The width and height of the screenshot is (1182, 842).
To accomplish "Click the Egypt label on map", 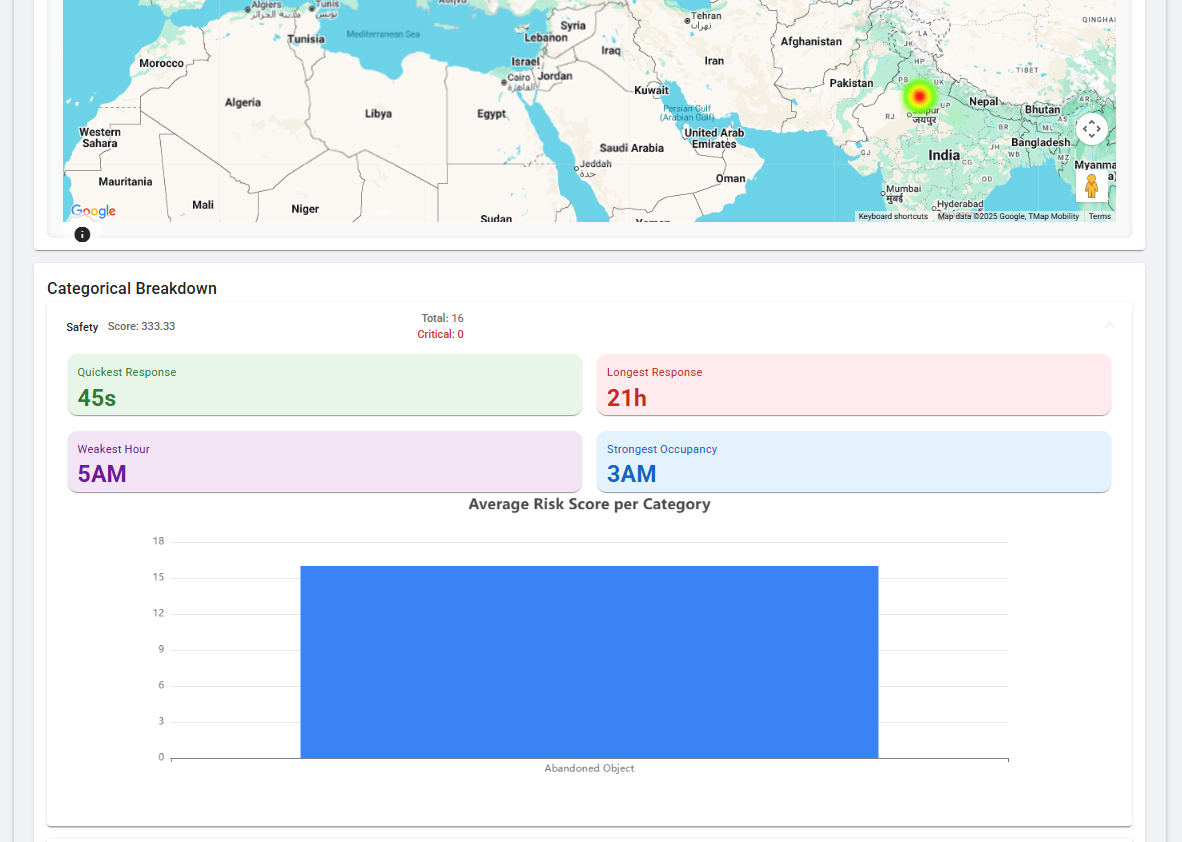I will pos(491,114).
